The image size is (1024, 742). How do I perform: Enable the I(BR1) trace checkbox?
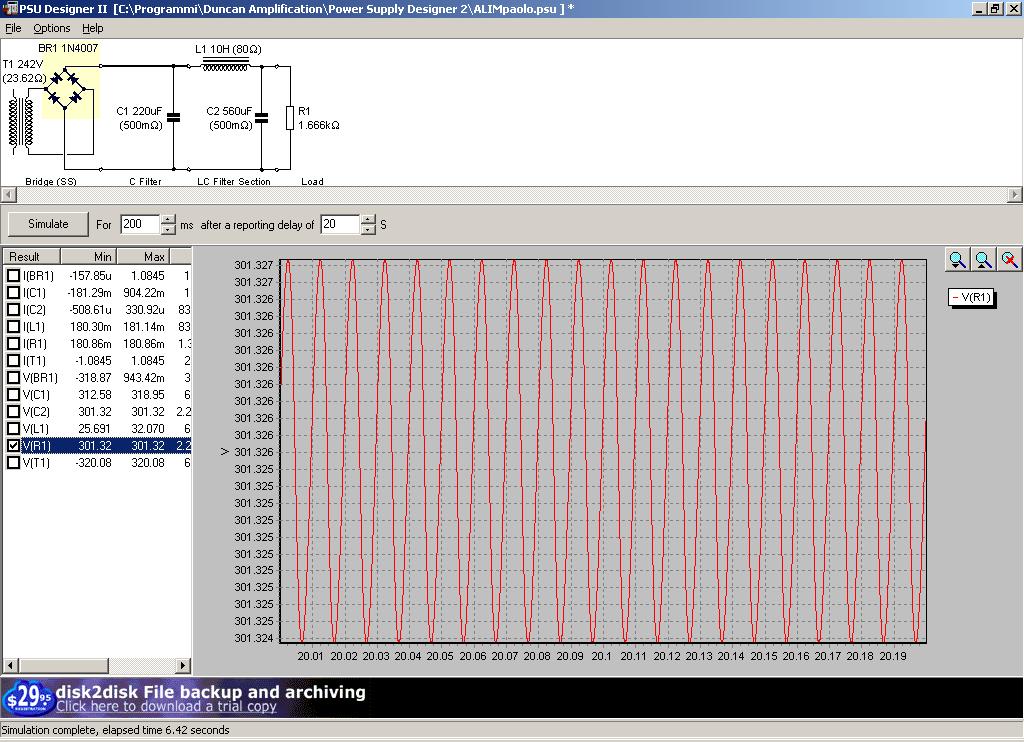pyautogui.click(x=13, y=276)
